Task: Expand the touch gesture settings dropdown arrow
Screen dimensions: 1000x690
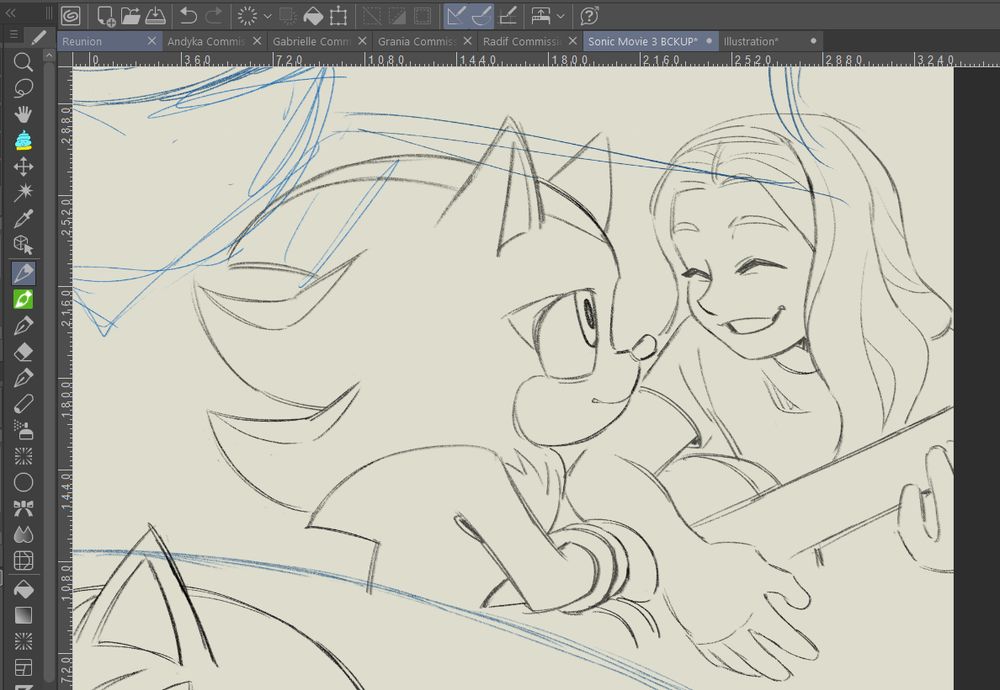Action: tap(560, 16)
